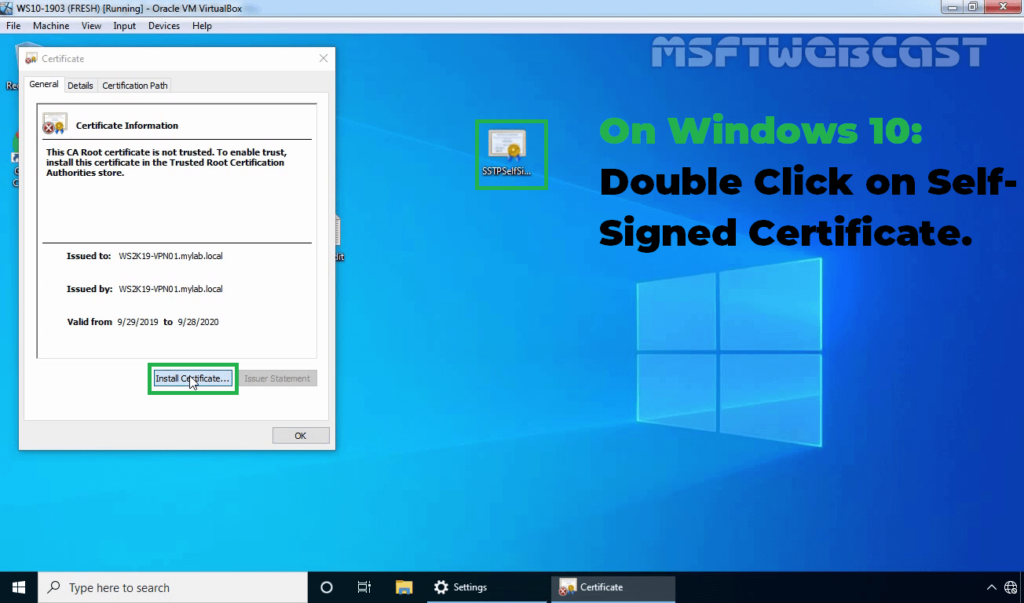Screen dimensions: 1024x603
Task: Switch to the General tab
Action: [x=44, y=84]
